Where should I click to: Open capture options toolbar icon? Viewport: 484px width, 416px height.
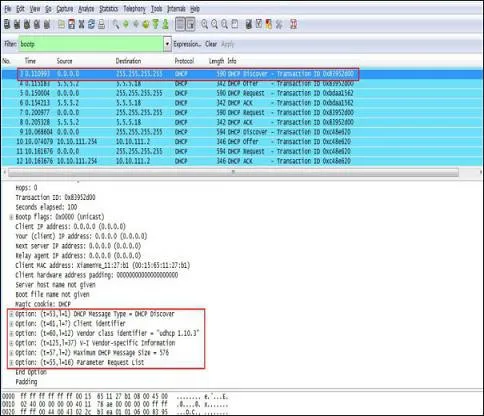pos(17,24)
